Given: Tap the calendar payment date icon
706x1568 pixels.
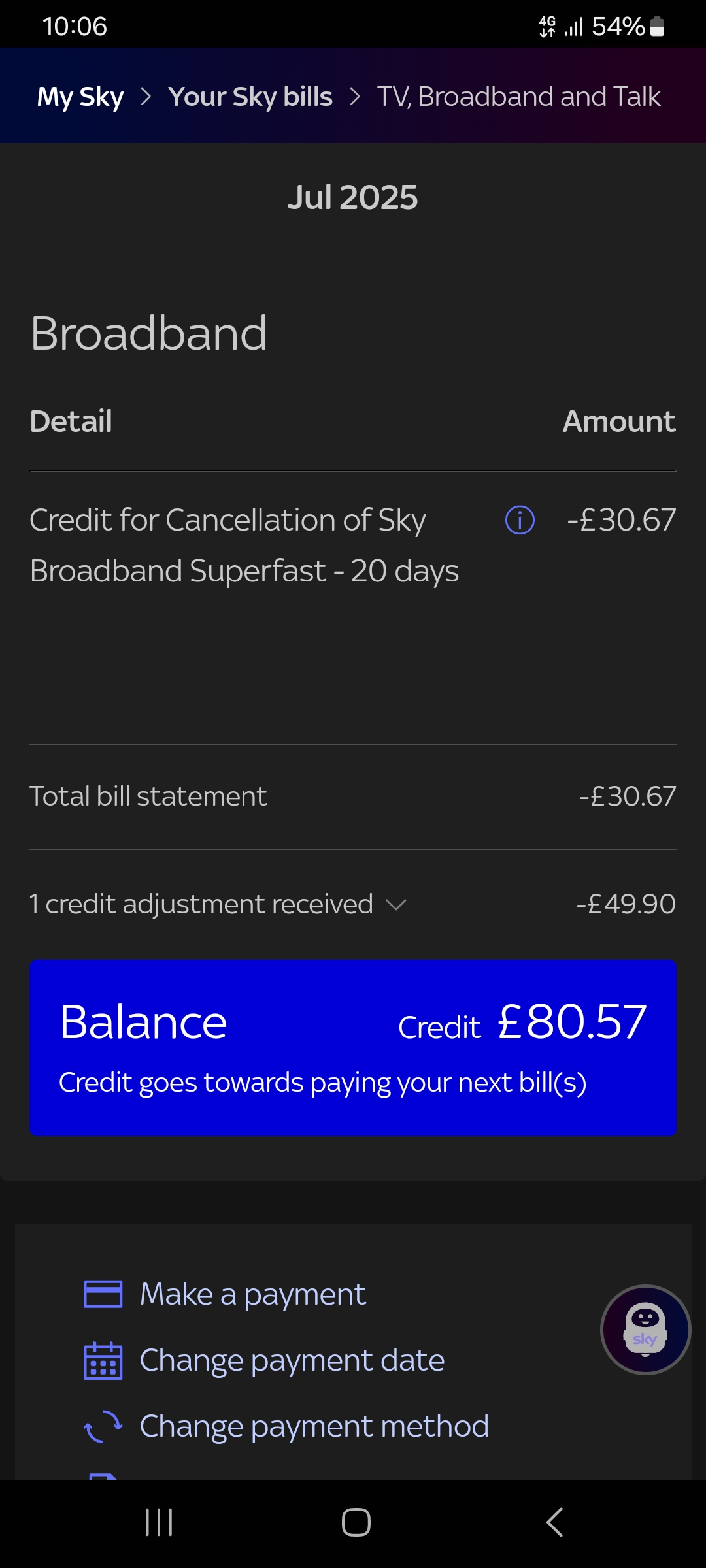Looking at the screenshot, I should 103,1361.
